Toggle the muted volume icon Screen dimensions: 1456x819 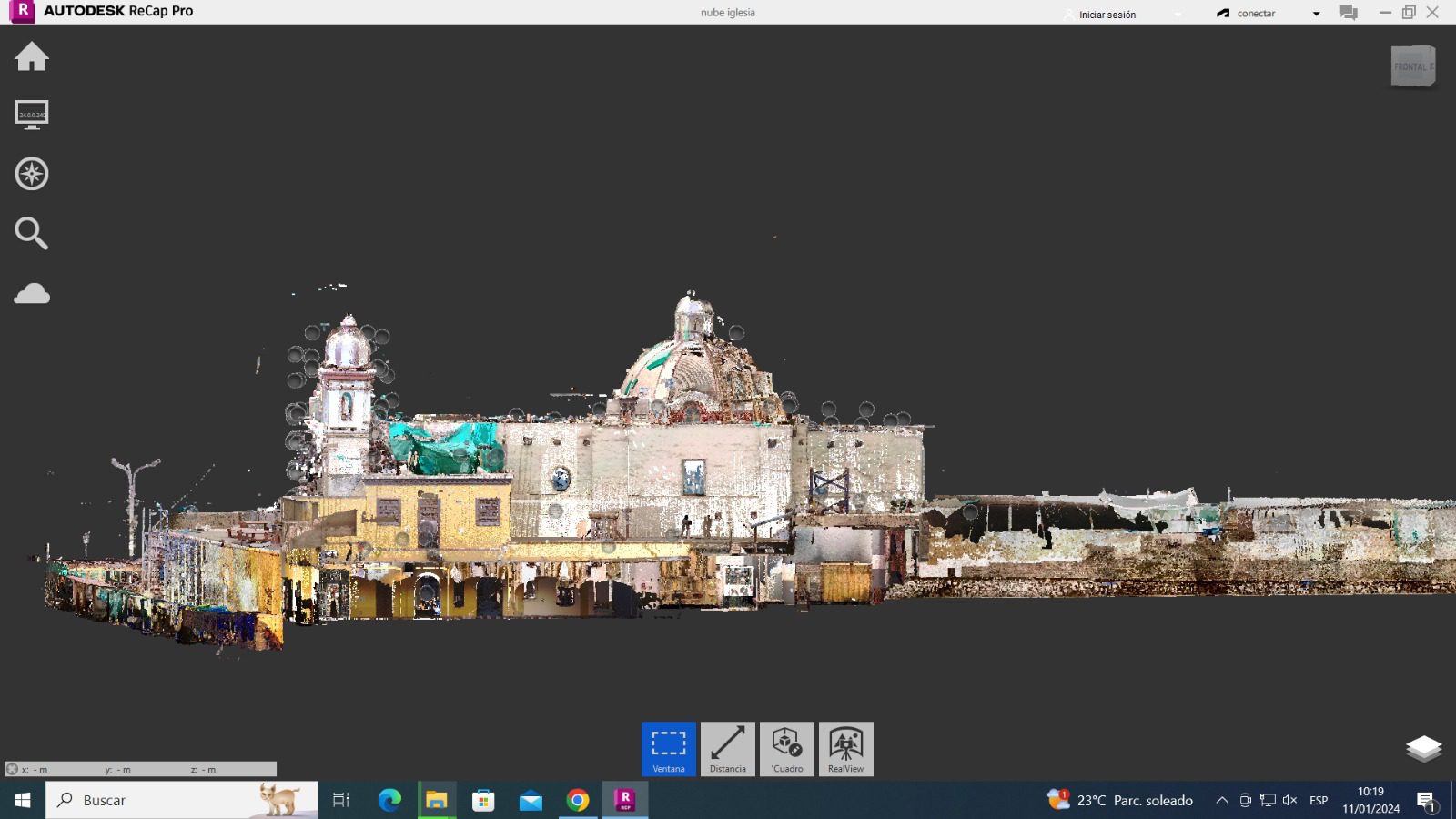click(1289, 800)
